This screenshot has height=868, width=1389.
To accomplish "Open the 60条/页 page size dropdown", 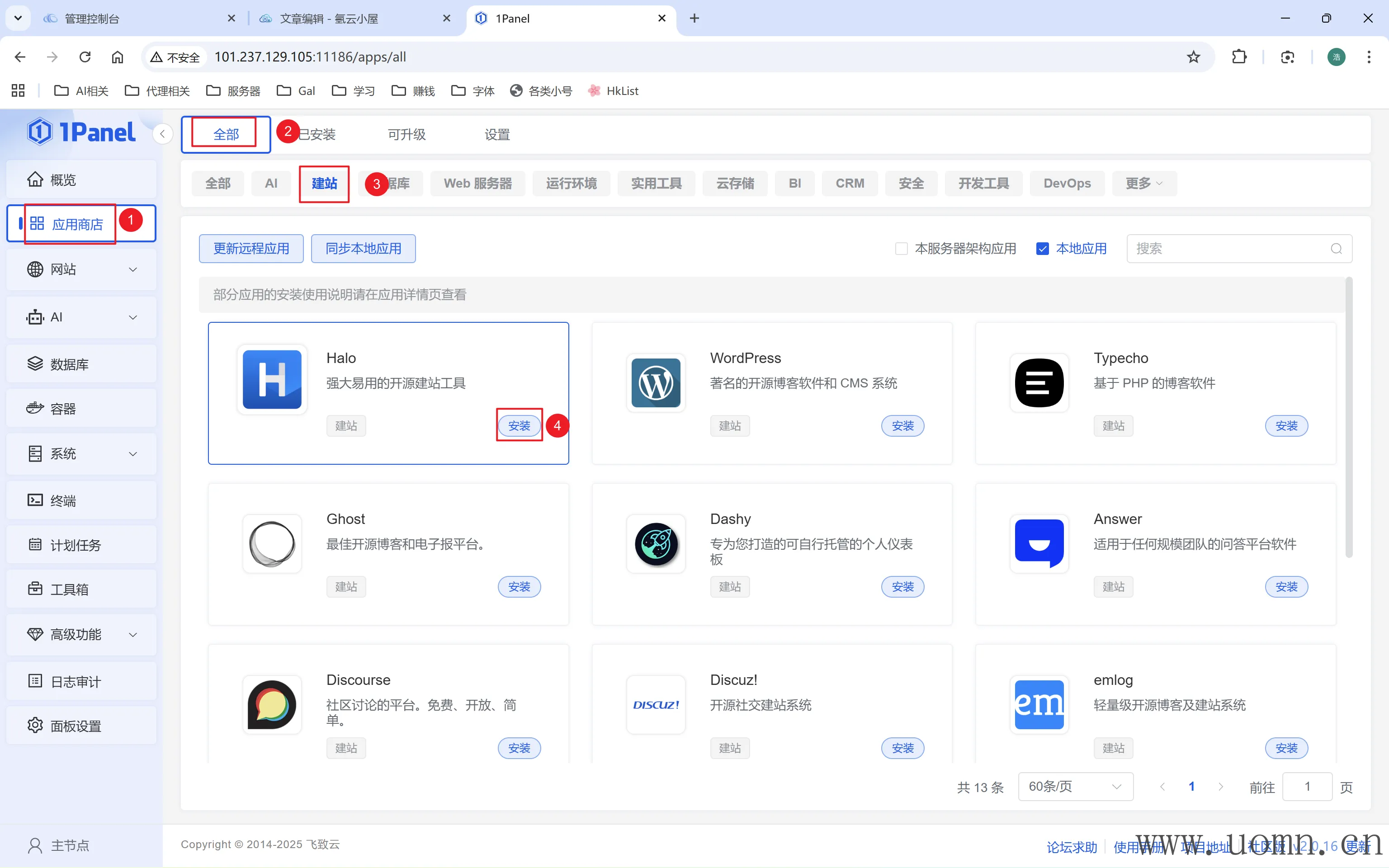I will [x=1074, y=787].
